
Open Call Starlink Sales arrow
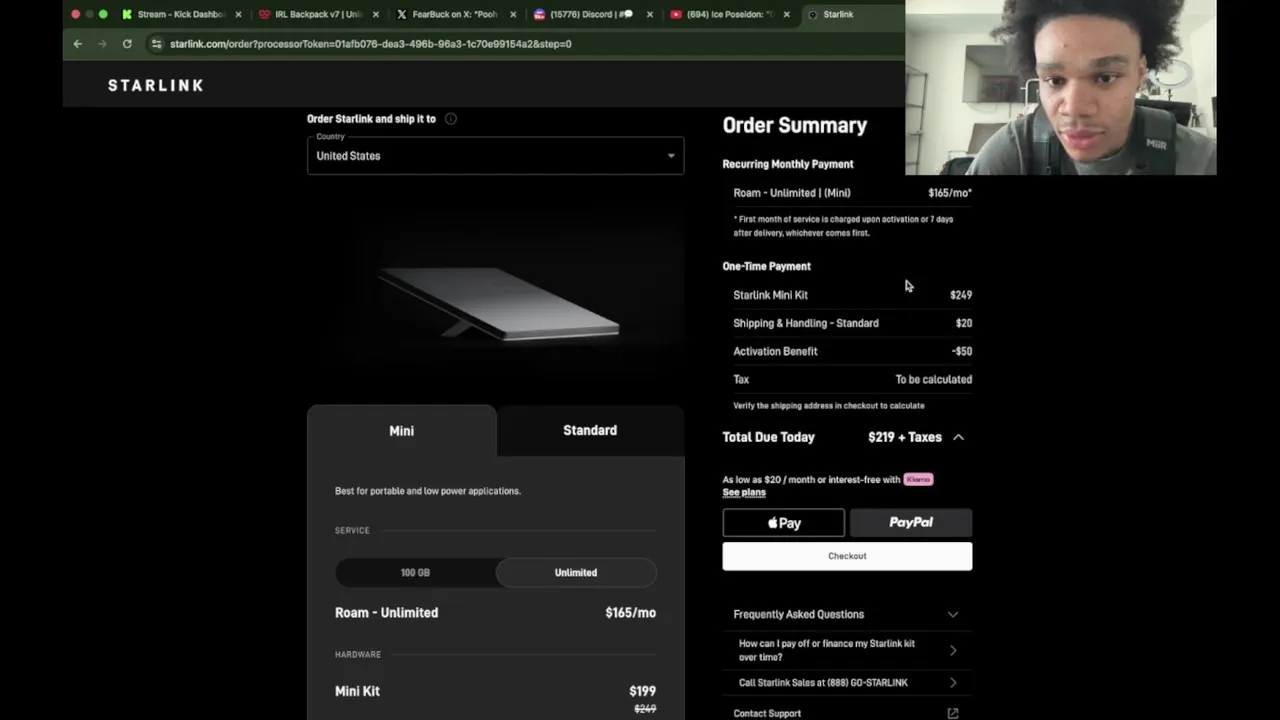coord(952,683)
